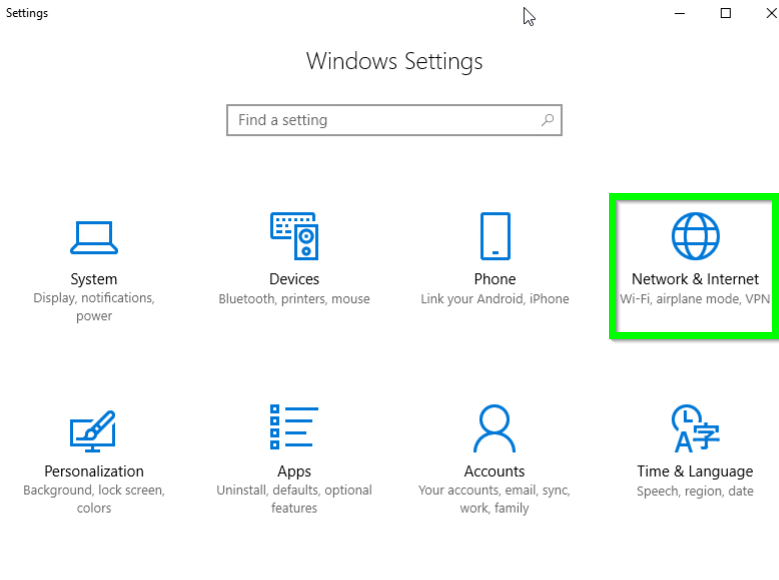Select the Network & Internet label
Viewport: 779px width, 580px height.
coord(695,279)
